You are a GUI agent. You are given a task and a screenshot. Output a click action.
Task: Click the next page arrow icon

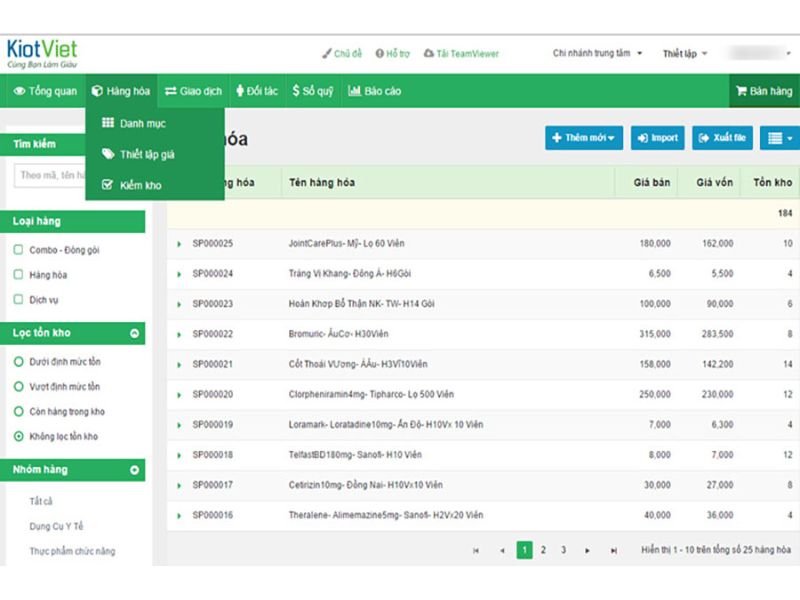click(587, 551)
